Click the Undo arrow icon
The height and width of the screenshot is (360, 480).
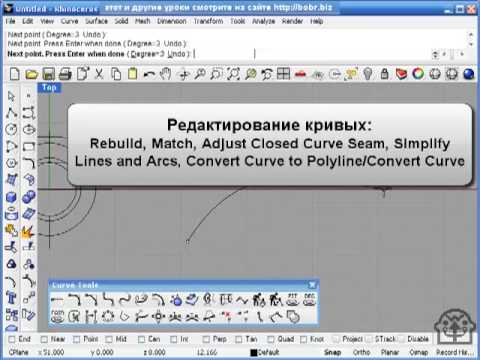(x=149, y=74)
